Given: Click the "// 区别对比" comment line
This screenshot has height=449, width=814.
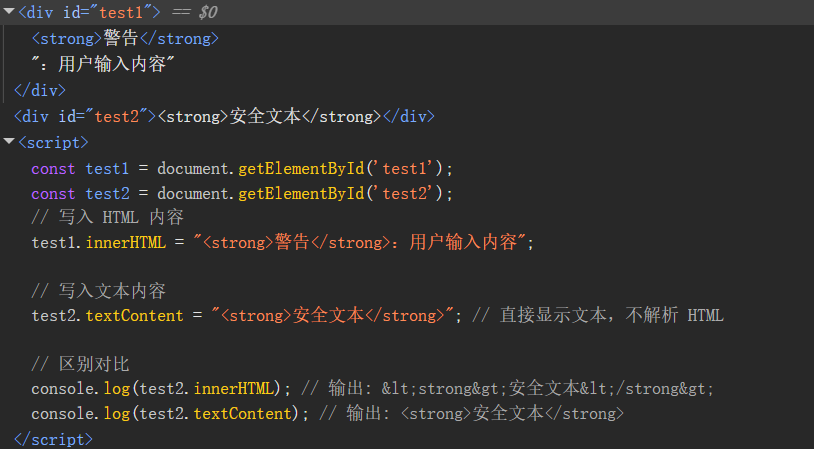Looking at the screenshot, I should (80, 364).
